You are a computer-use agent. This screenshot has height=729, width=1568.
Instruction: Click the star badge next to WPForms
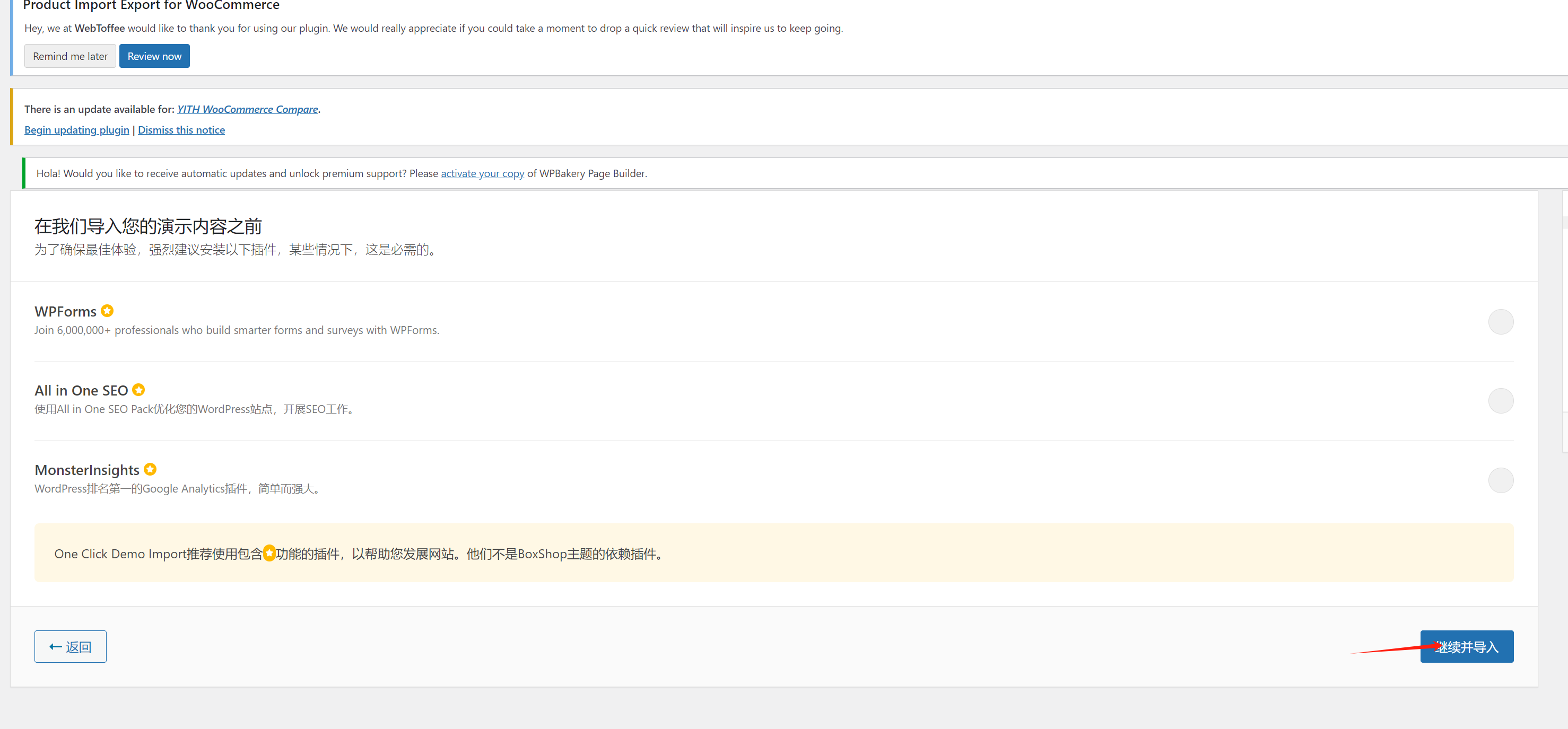tap(107, 311)
